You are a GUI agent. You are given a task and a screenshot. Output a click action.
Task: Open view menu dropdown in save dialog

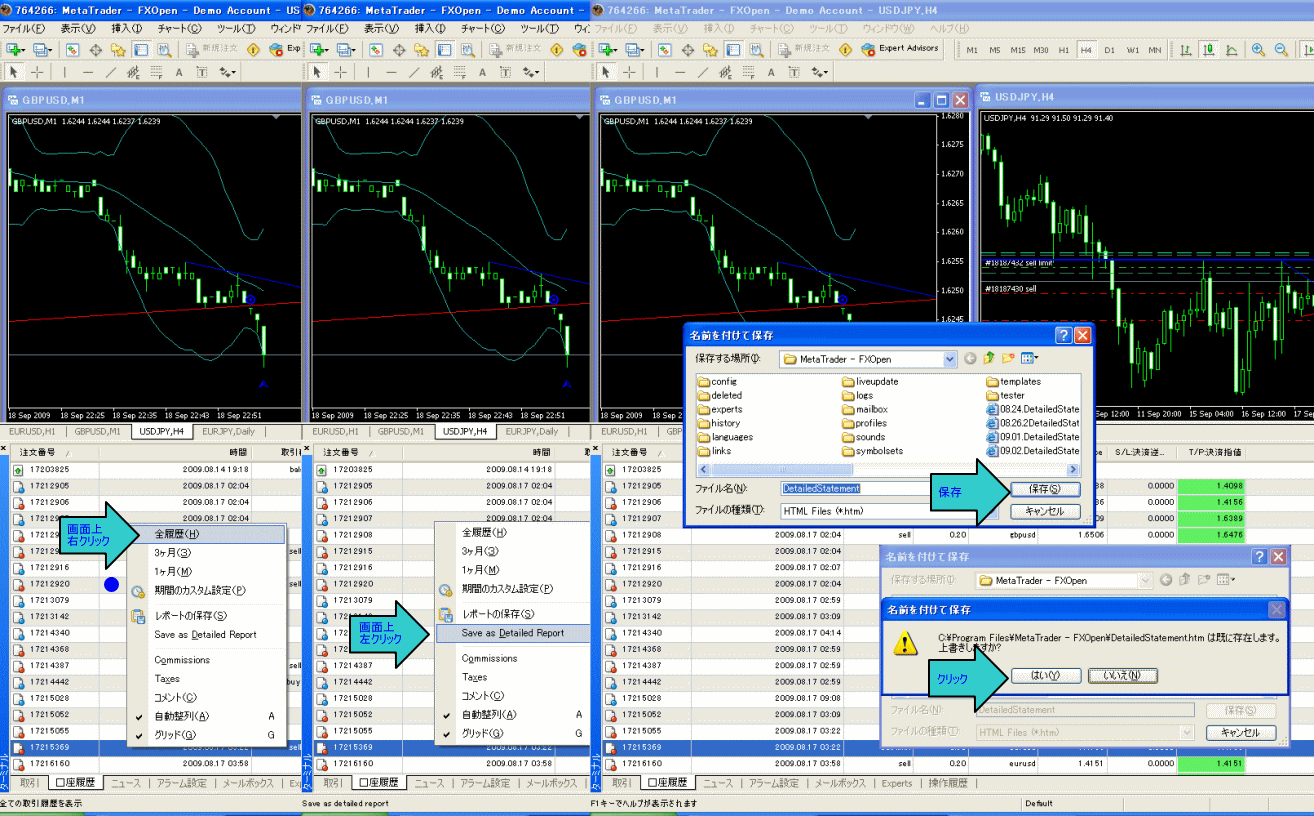pyautogui.click(x=1029, y=358)
